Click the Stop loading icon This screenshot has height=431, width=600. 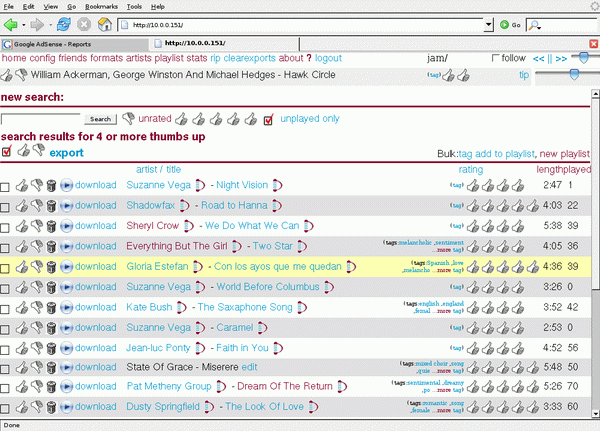84,25
